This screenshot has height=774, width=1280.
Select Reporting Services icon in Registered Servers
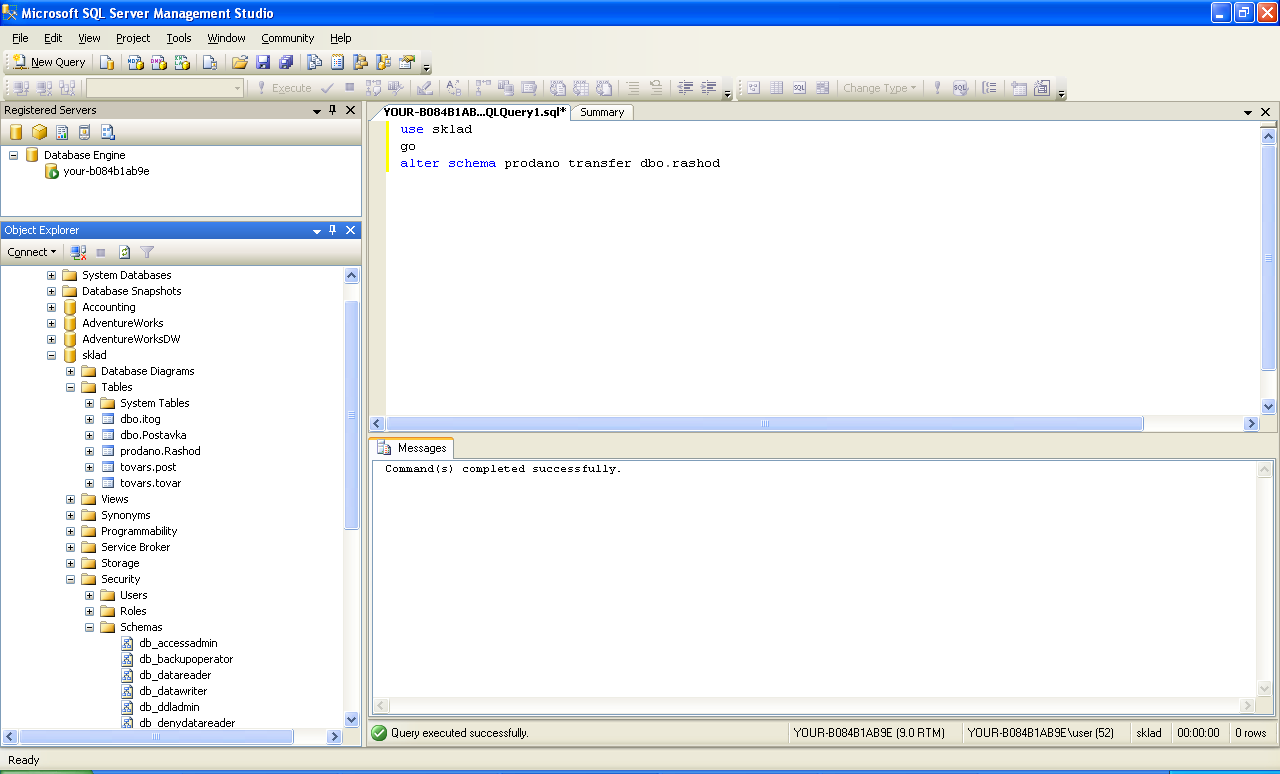(x=62, y=132)
